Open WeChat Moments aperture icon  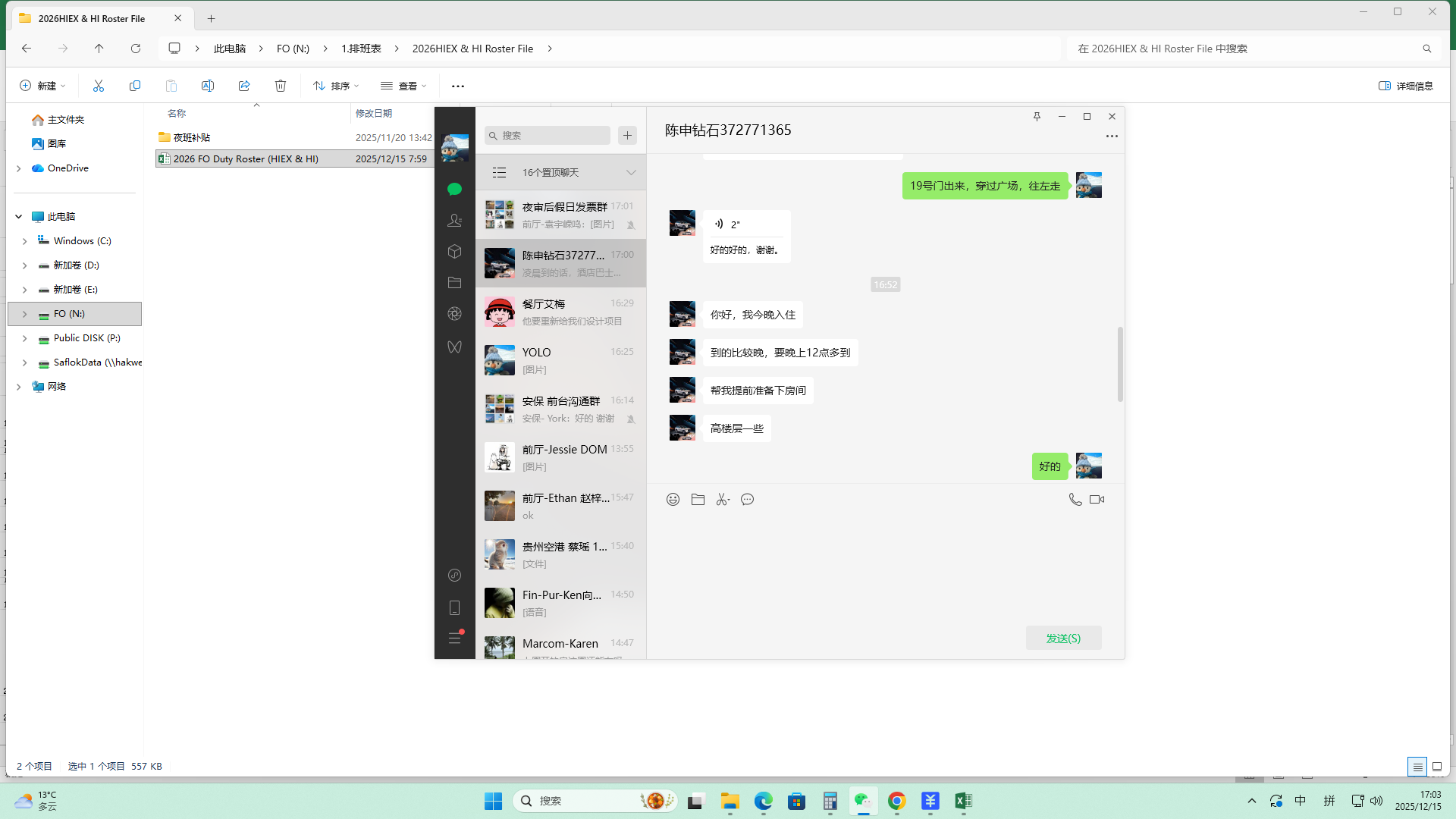point(454,313)
